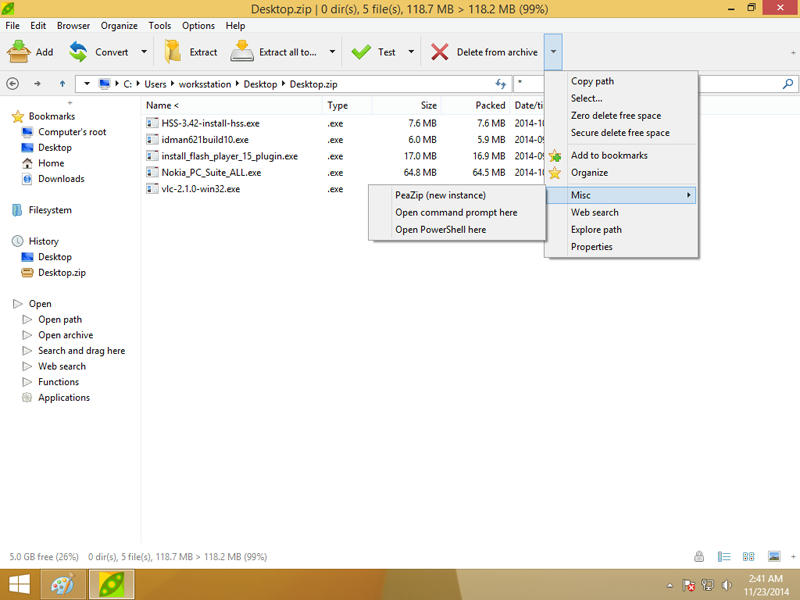Choose Zero delete free space
This screenshot has height=600, width=800.
point(621,116)
